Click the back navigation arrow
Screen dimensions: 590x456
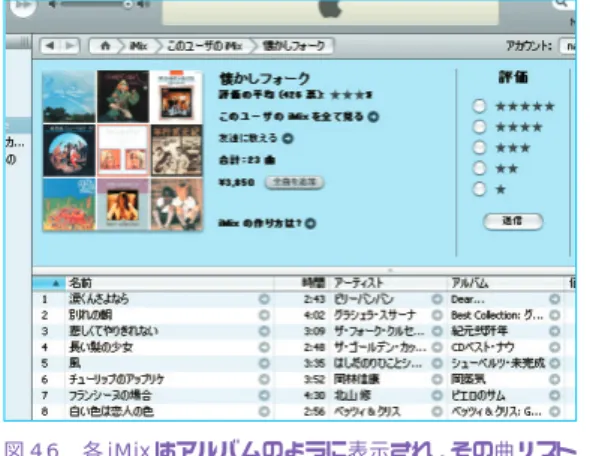[50, 46]
